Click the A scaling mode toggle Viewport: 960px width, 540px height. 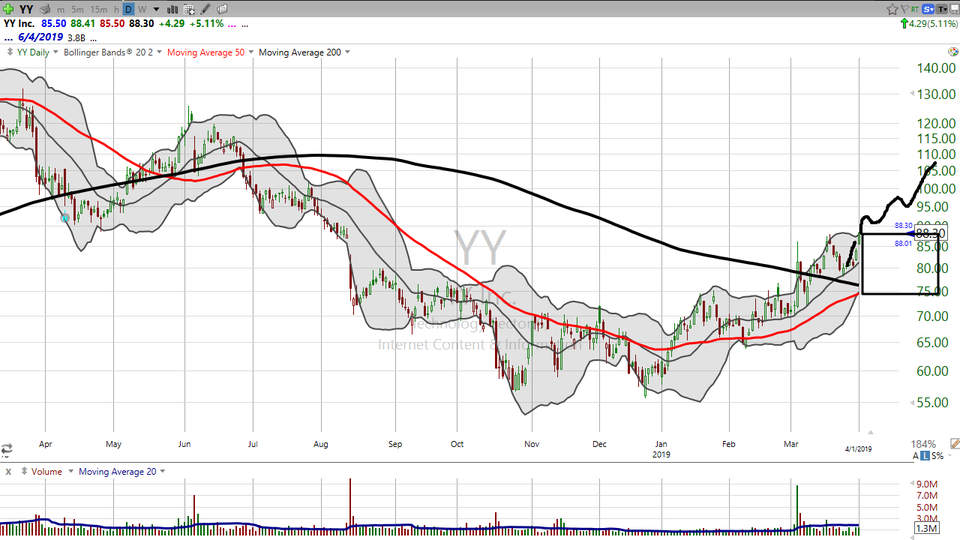click(916, 456)
